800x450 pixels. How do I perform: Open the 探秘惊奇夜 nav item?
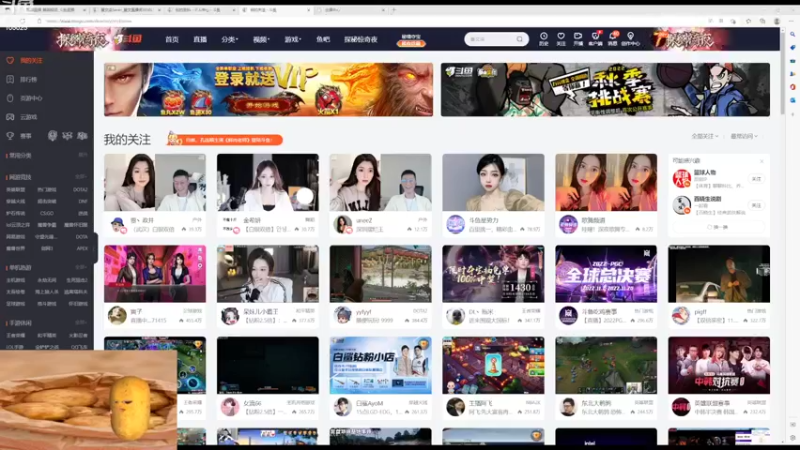coord(360,39)
